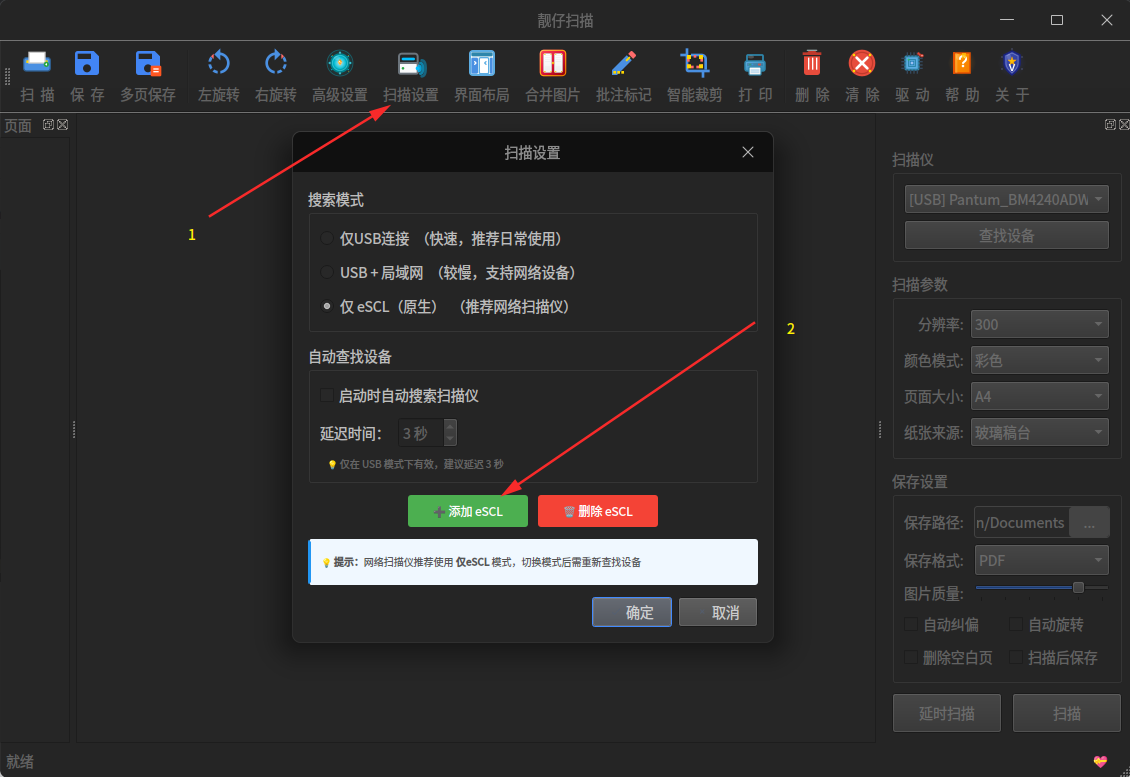Click the red 删除 eSCL button
The height and width of the screenshot is (777, 1130).
click(x=597, y=511)
